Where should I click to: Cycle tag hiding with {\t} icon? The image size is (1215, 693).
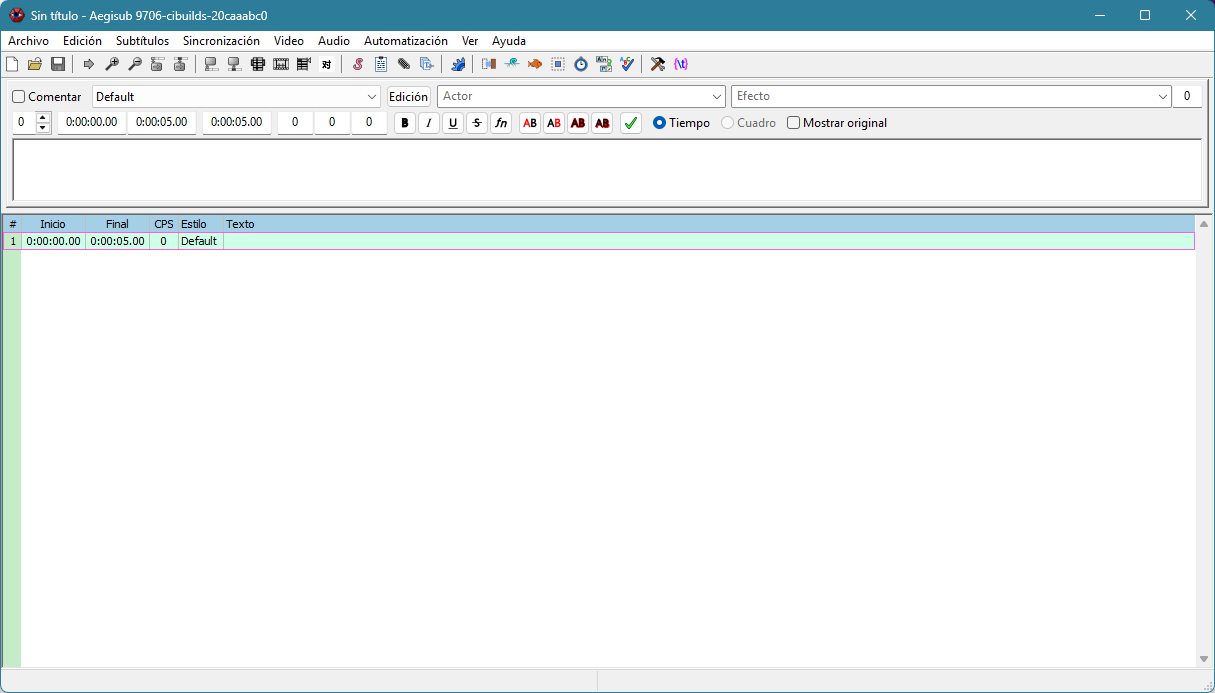pos(681,64)
